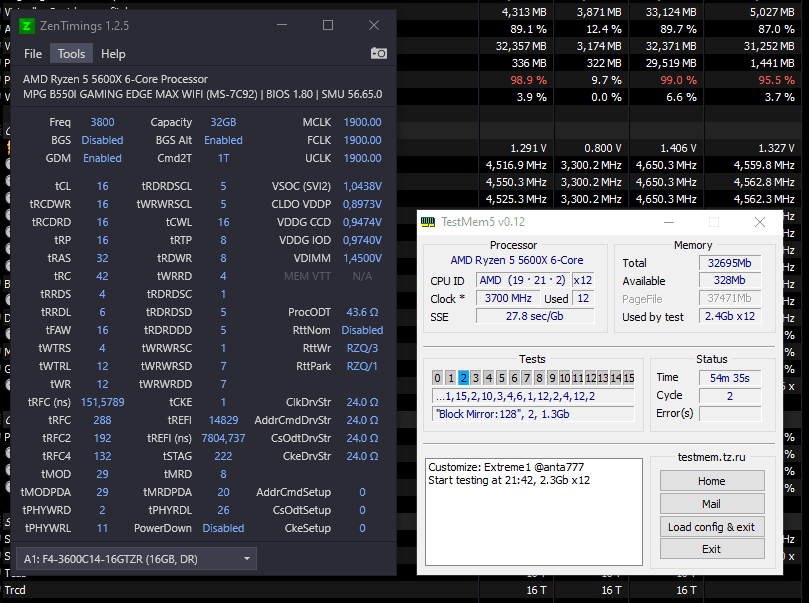This screenshot has width=809, height=603.
Task: Click the ZenTimings green Z logo
Action: (27, 26)
